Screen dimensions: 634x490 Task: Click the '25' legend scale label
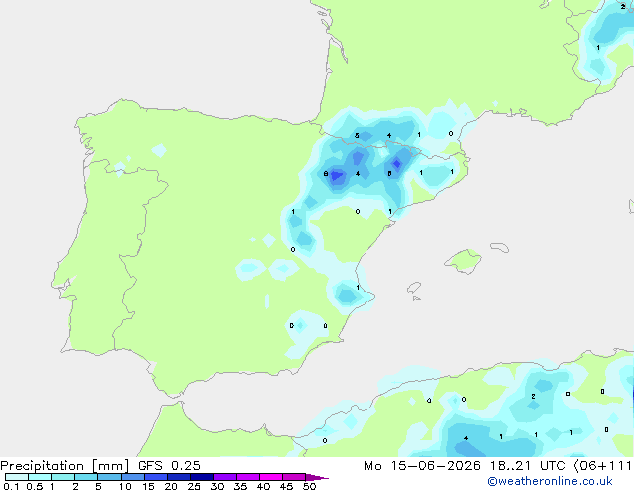[x=194, y=486]
